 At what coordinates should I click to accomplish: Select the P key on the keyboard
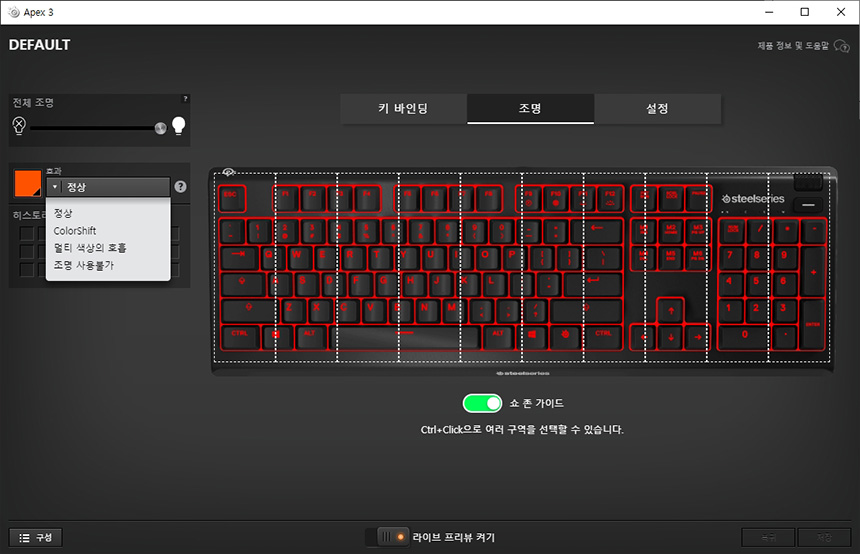[x=512, y=257]
